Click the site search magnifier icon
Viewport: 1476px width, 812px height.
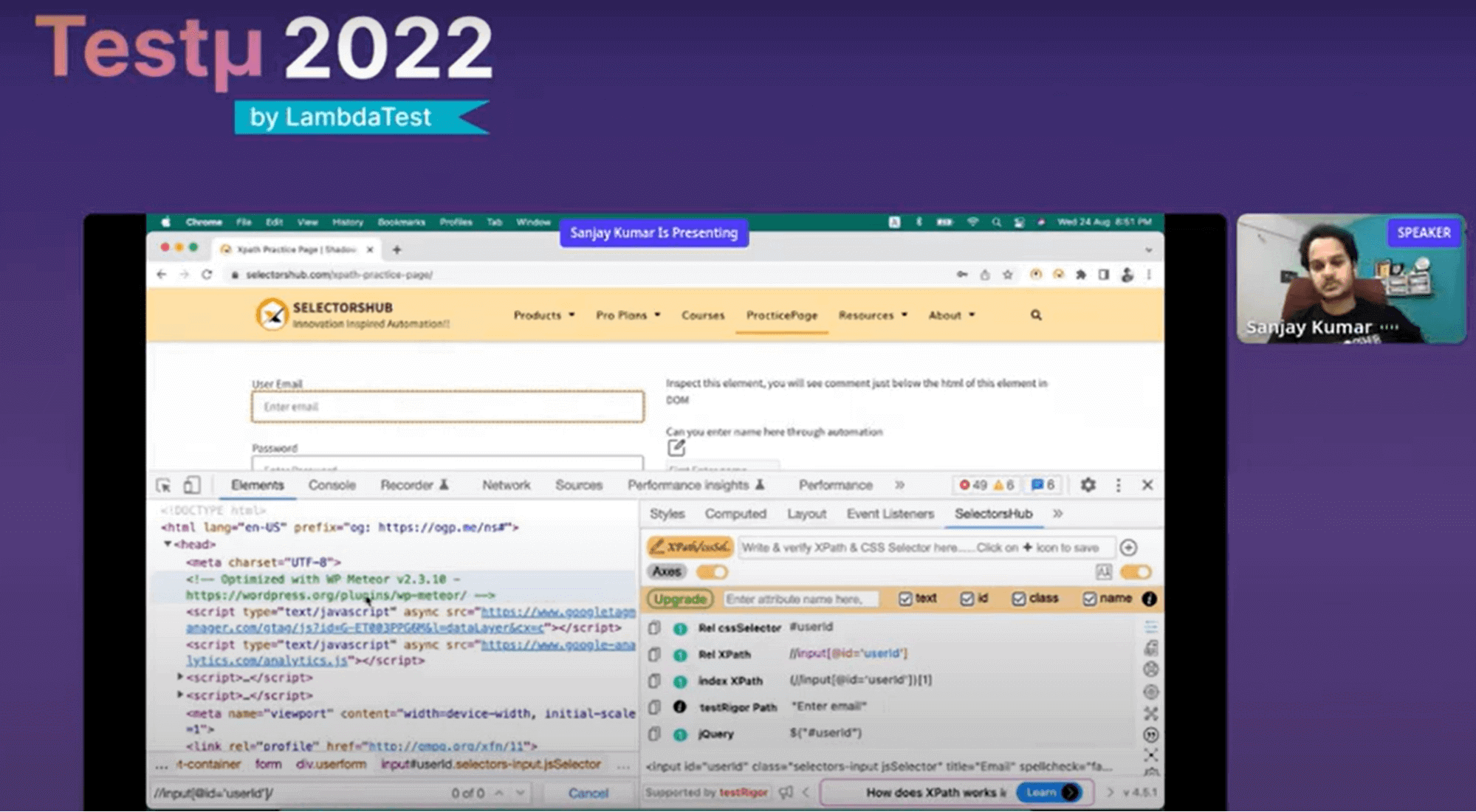click(1036, 315)
